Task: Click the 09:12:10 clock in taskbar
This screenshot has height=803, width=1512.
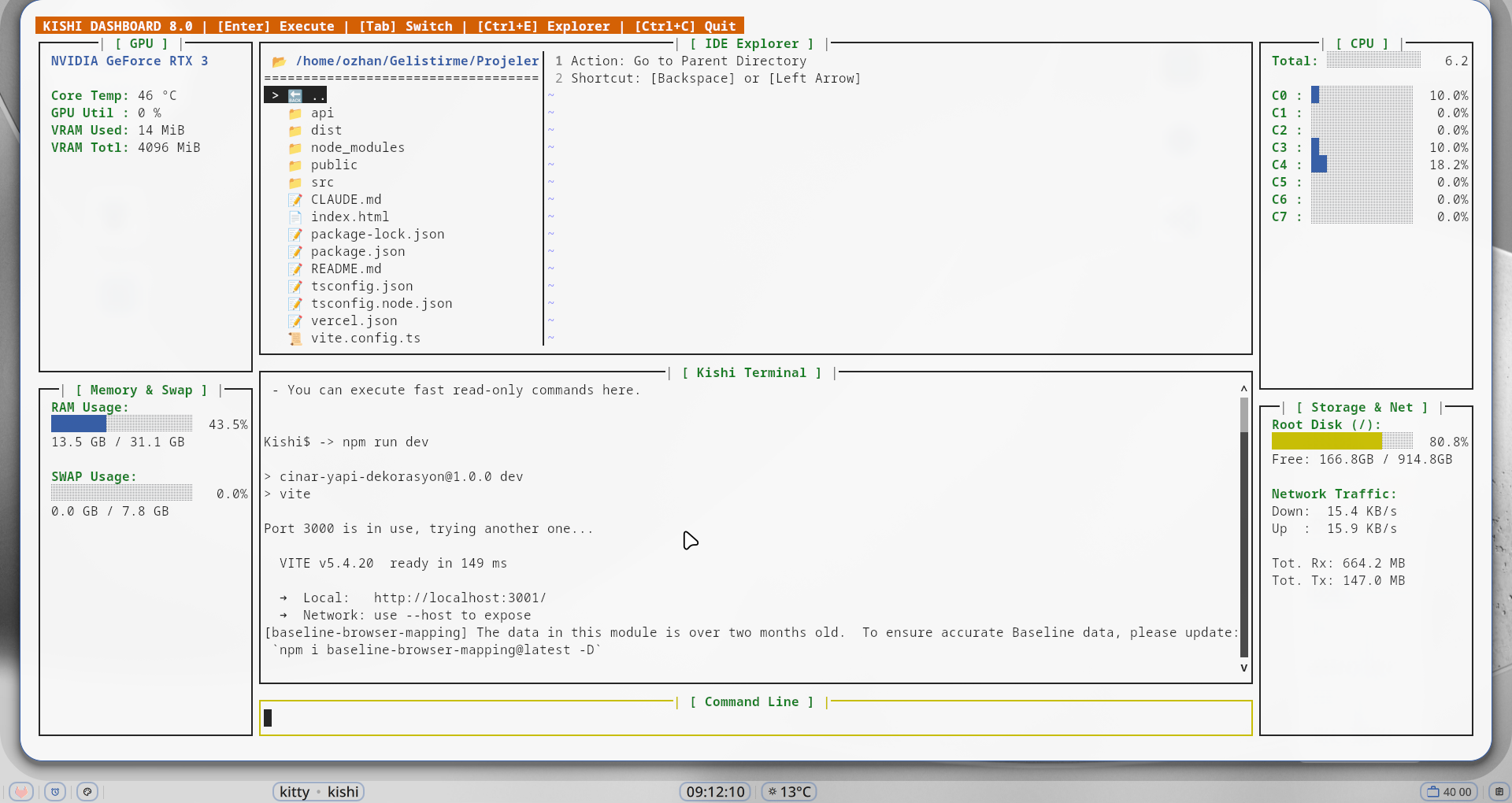Action: pos(715,791)
